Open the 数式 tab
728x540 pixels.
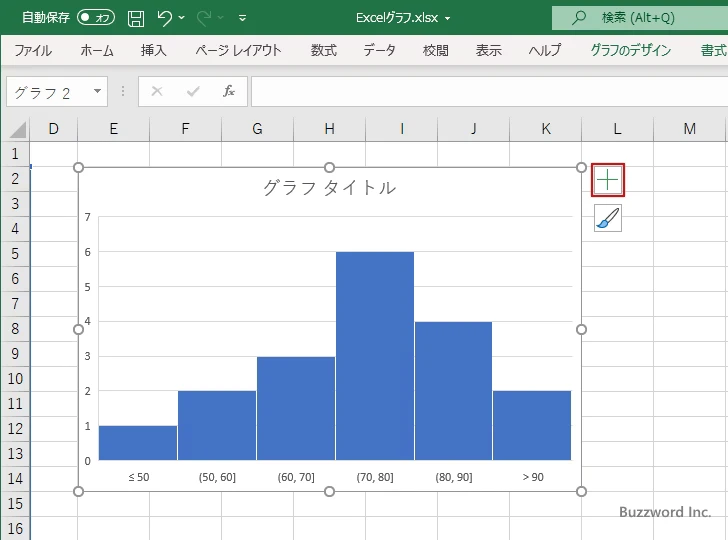click(x=324, y=50)
